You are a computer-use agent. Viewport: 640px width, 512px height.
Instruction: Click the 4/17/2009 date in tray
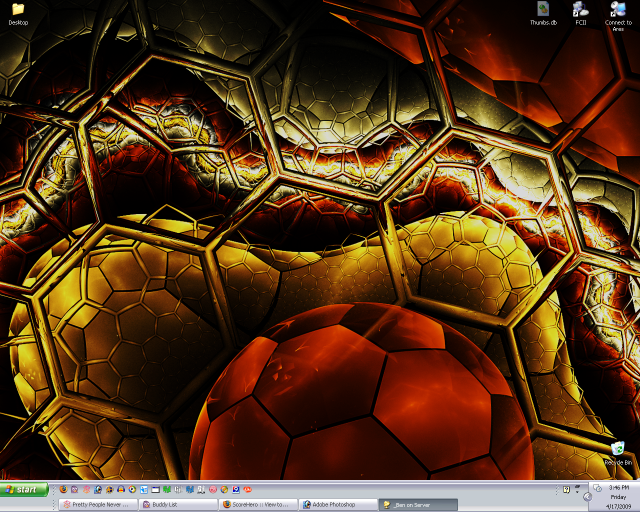618,506
